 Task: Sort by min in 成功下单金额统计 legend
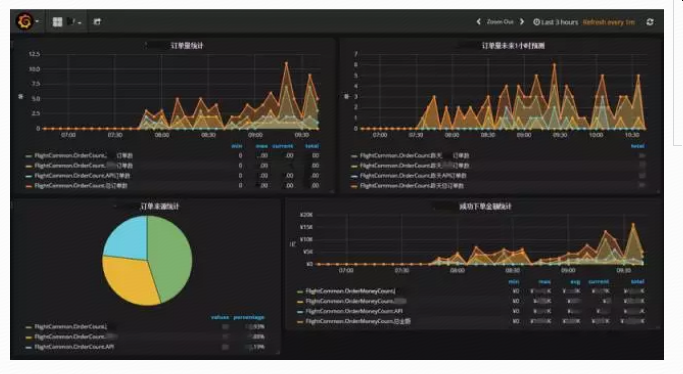pos(514,282)
